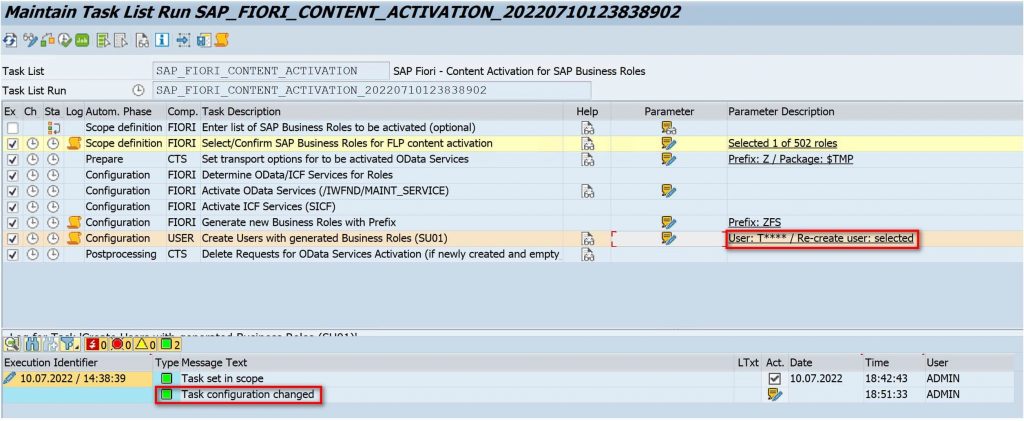Image resolution: width=1024 pixels, height=421 pixels.
Task: Open help for Delete Requests for OData Services task
Action: pyautogui.click(x=588, y=255)
